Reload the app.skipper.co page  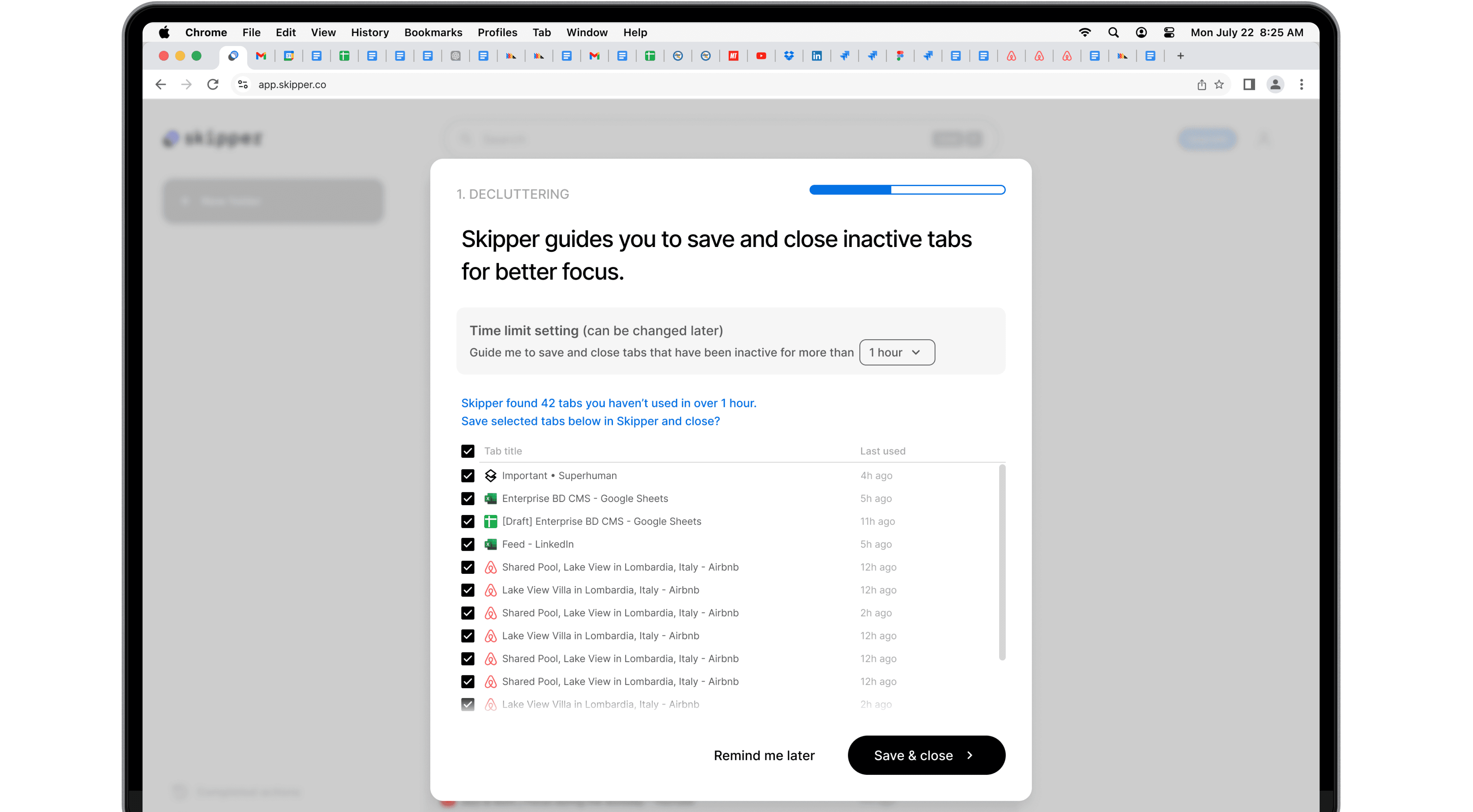[213, 85]
